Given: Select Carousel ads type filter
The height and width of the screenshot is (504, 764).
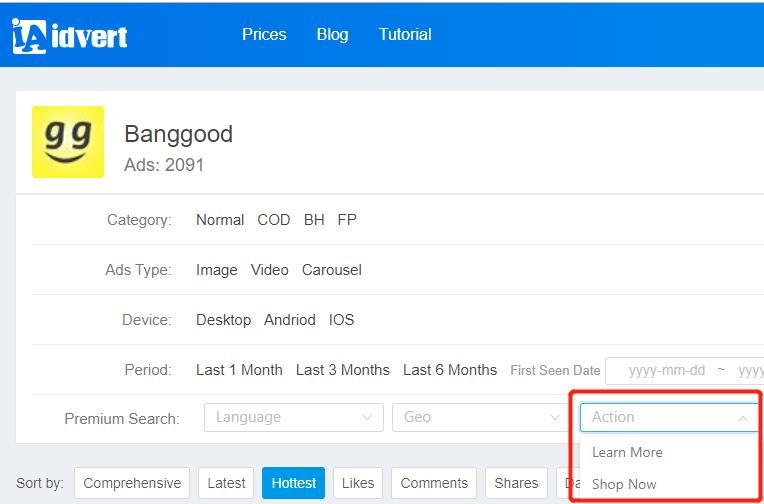Looking at the screenshot, I should click(x=332, y=270).
